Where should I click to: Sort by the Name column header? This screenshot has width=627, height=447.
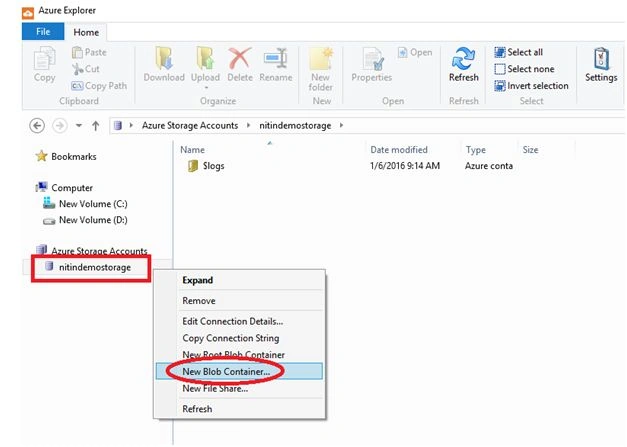[x=192, y=150]
